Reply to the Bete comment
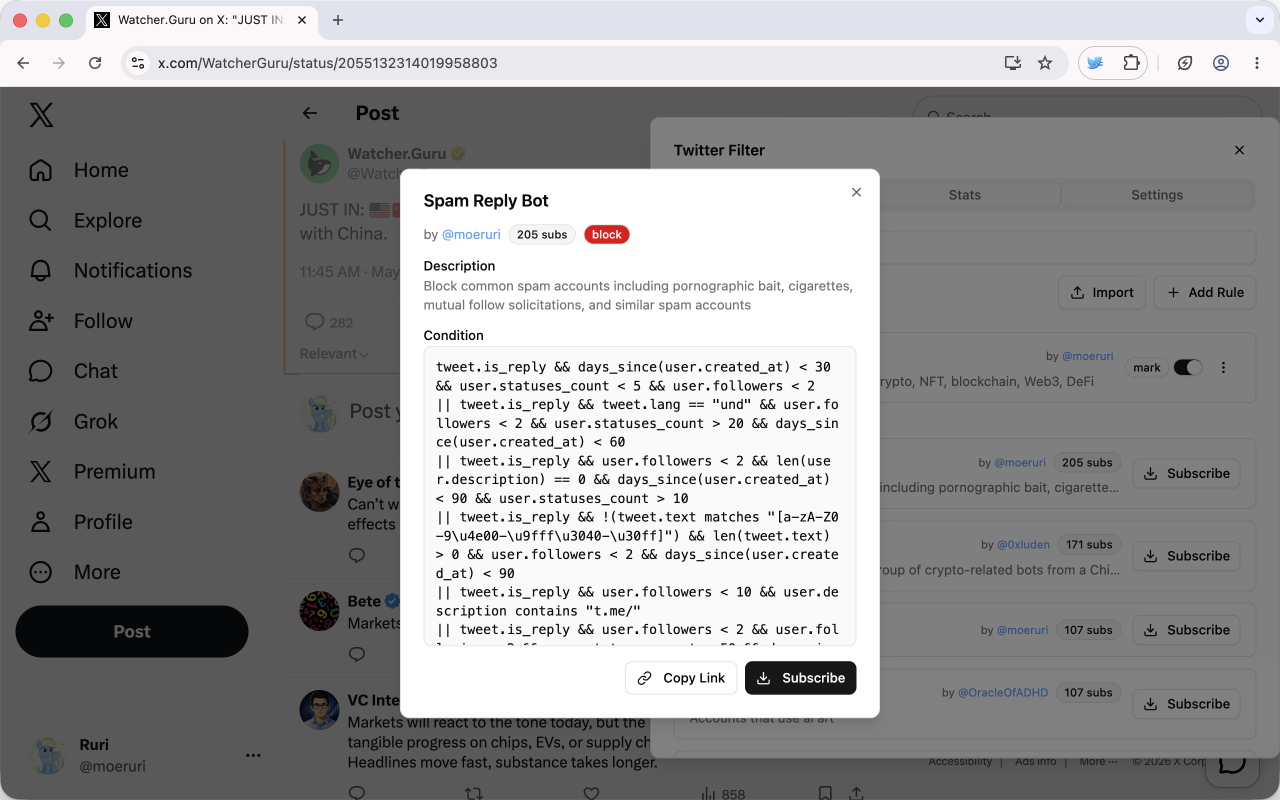The width and height of the screenshot is (1280, 800). click(x=357, y=654)
